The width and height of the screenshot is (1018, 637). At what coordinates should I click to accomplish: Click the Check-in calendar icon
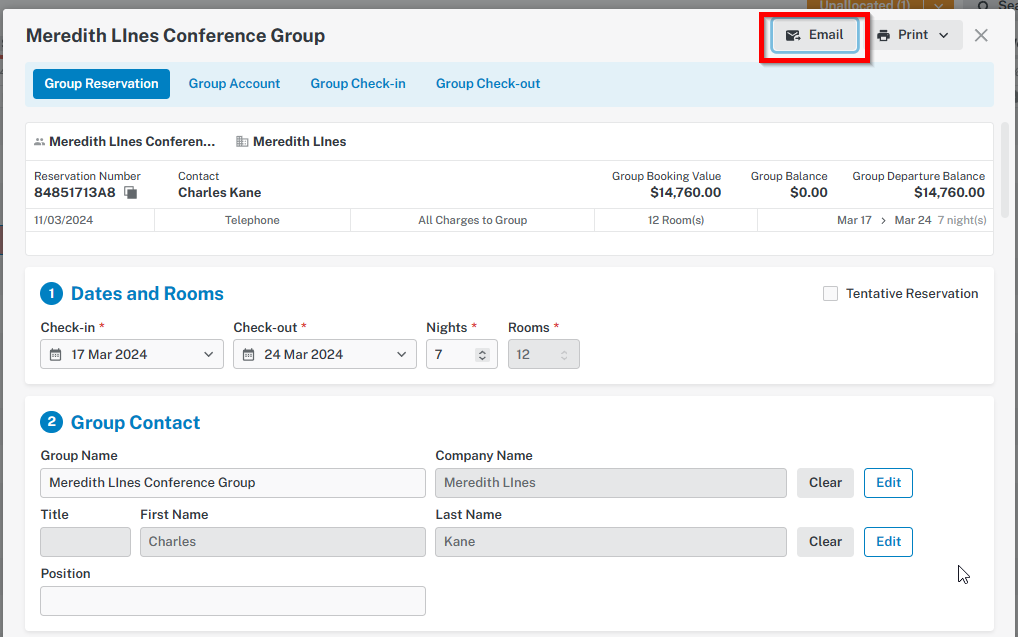tap(56, 355)
